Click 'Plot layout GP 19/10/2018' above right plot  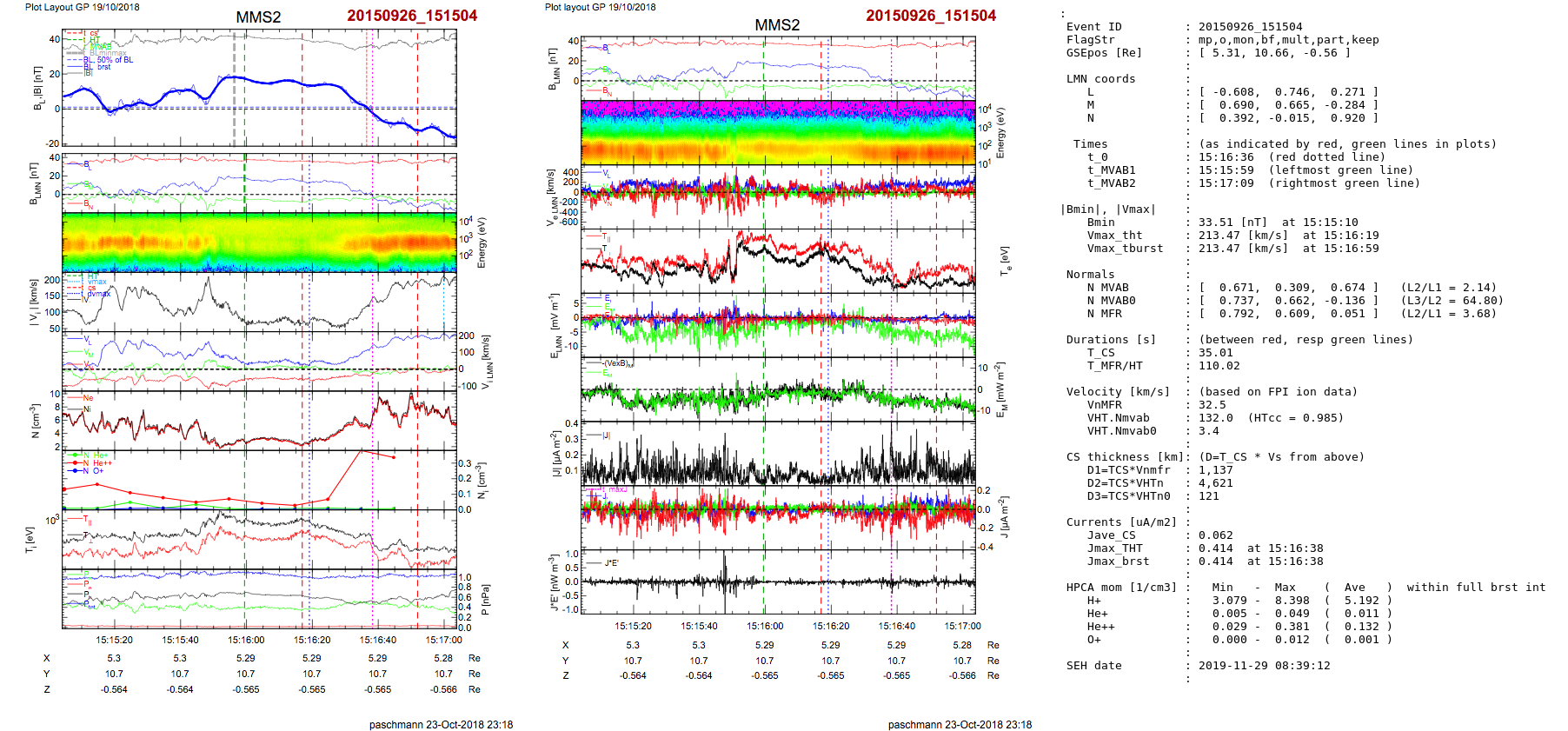[601, 7]
